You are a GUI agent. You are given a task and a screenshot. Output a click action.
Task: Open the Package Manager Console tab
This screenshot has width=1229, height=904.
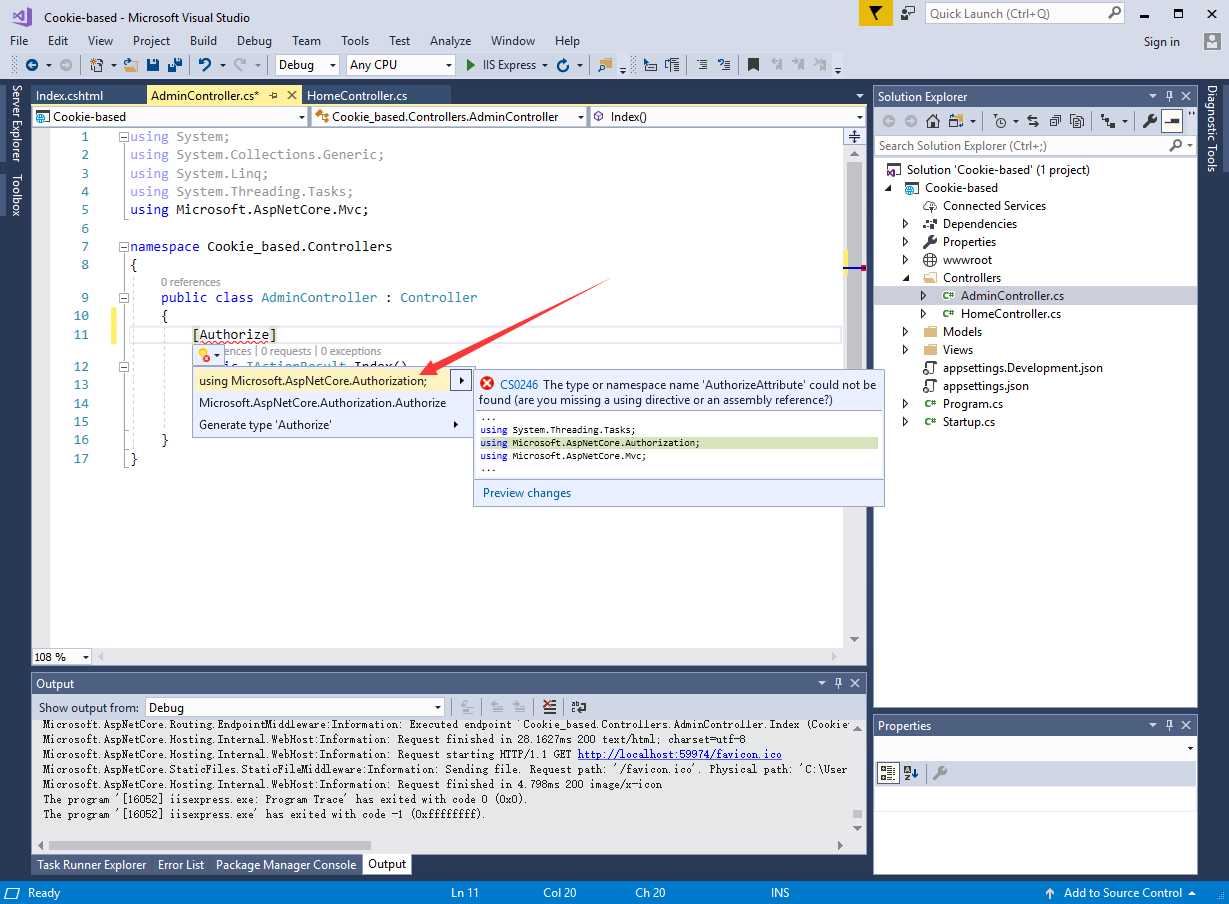[286, 865]
